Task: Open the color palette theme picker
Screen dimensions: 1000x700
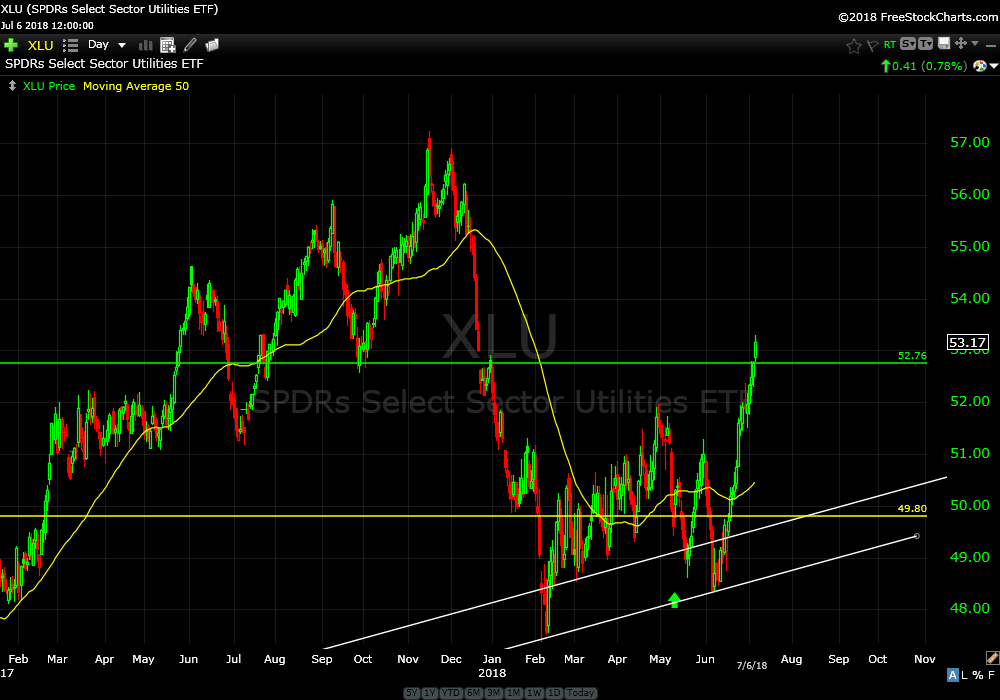Action: tap(980, 65)
